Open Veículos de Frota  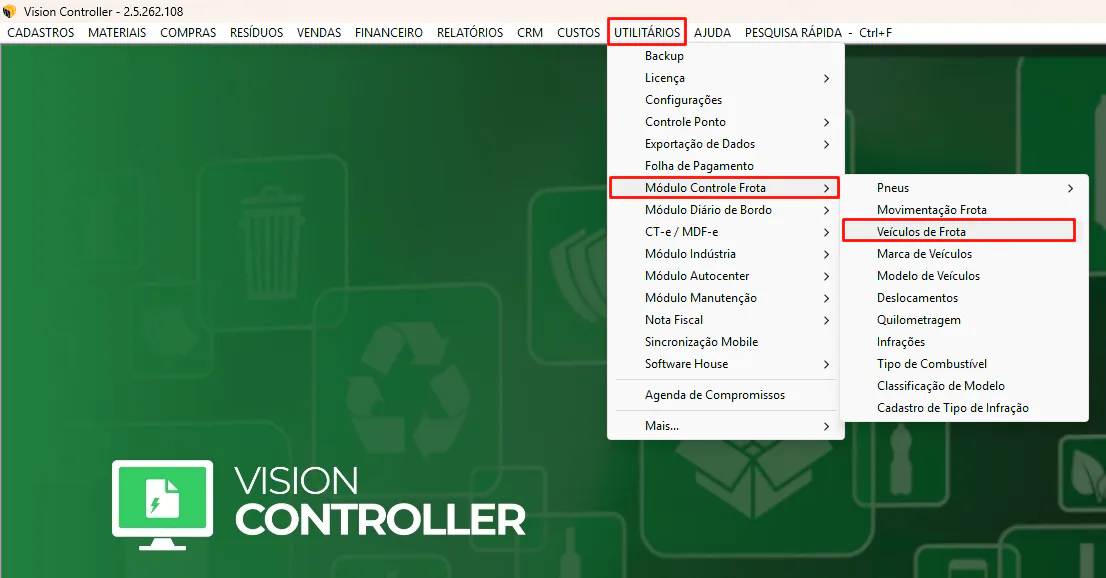pyautogui.click(x=959, y=231)
